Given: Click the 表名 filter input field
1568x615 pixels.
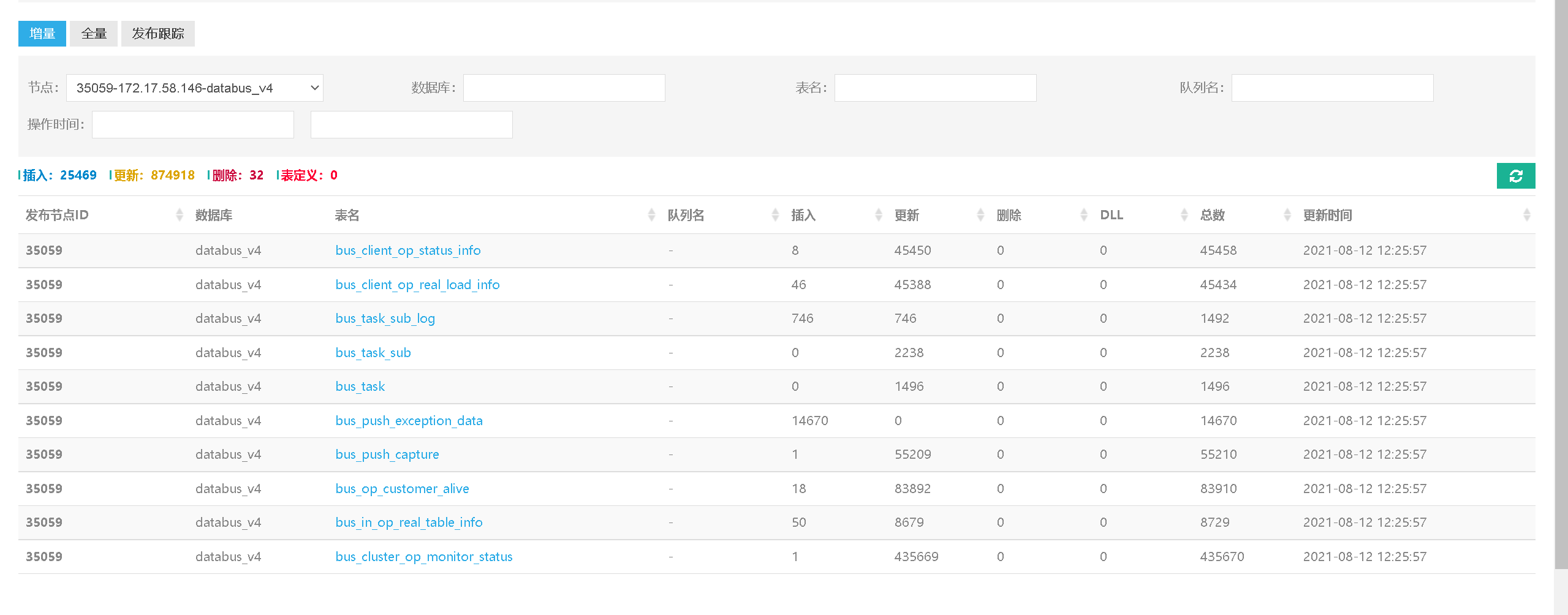Looking at the screenshot, I should 935,88.
